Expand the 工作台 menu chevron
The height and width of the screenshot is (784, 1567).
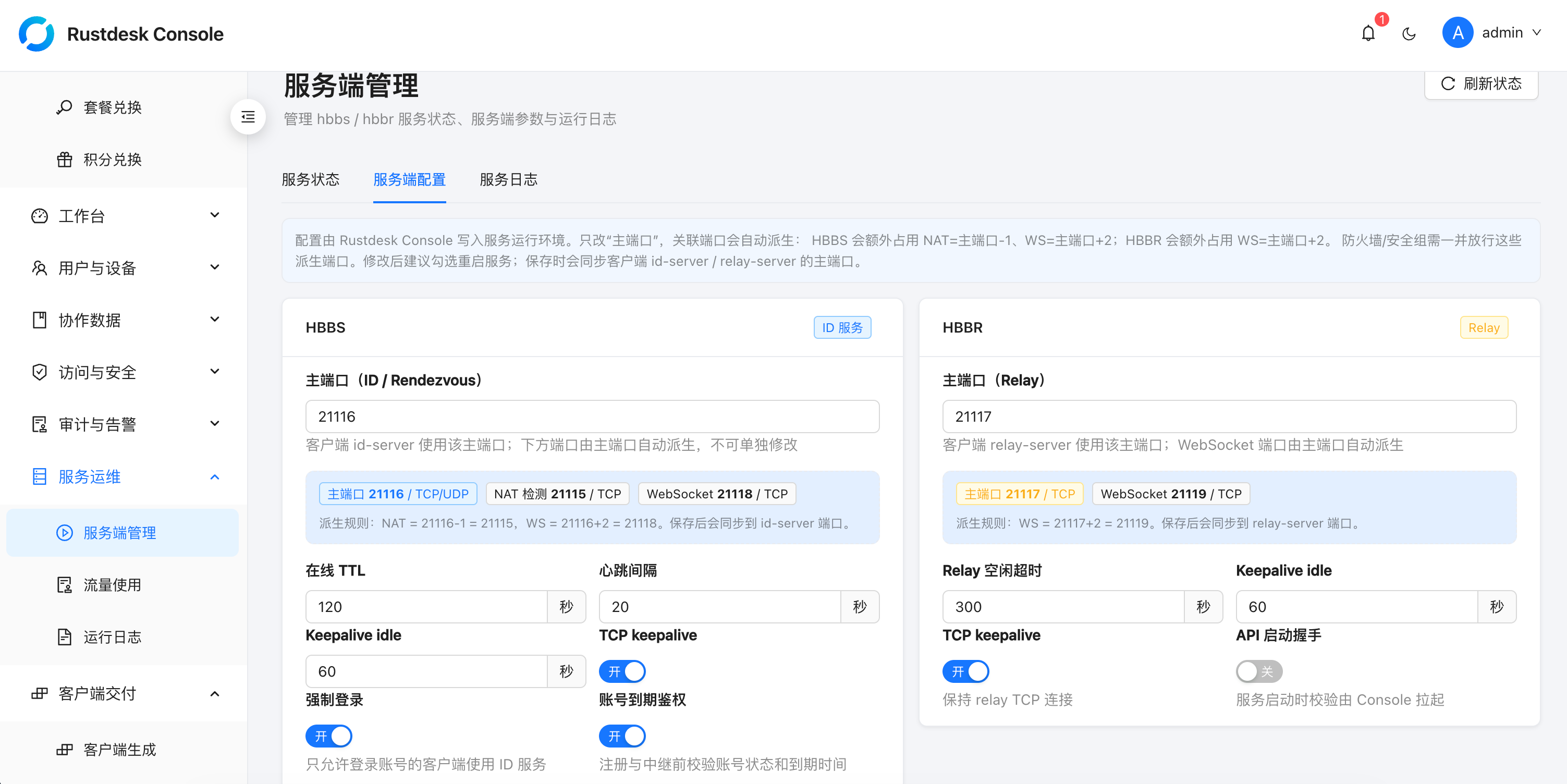pos(215,215)
